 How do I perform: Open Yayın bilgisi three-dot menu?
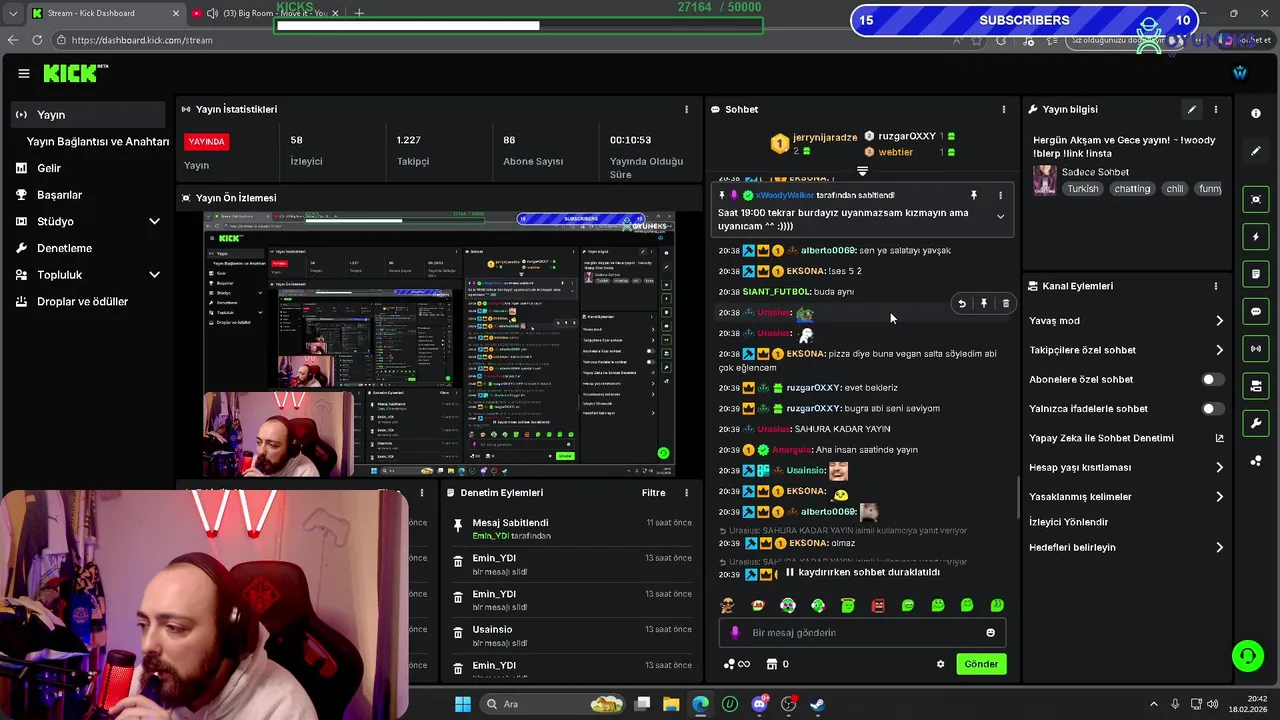(x=1216, y=109)
